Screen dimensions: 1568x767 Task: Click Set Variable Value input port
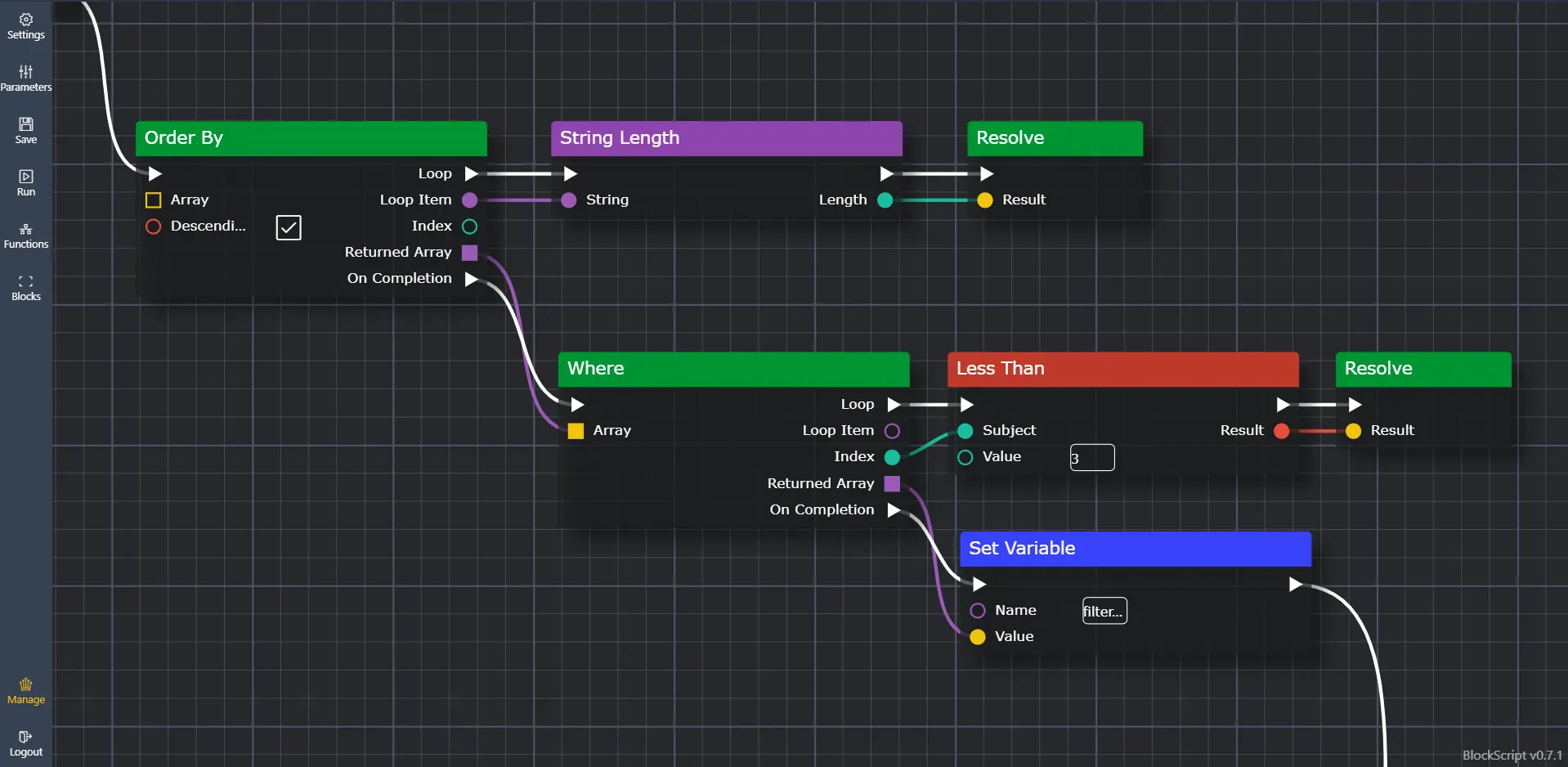(978, 637)
